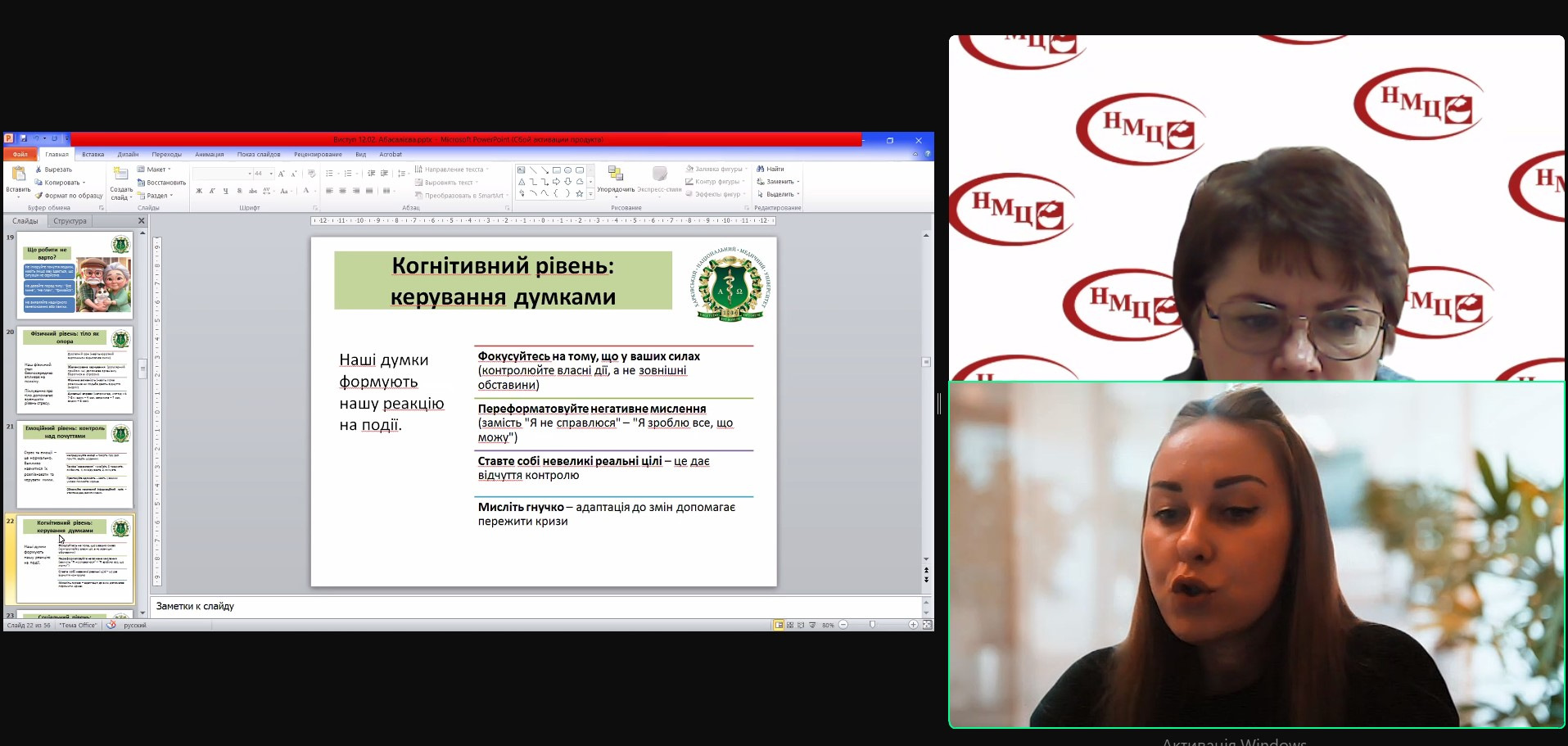Viewport: 1568px width, 746px height.
Task: Click the fit slide to window icon
Action: pos(927,625)
